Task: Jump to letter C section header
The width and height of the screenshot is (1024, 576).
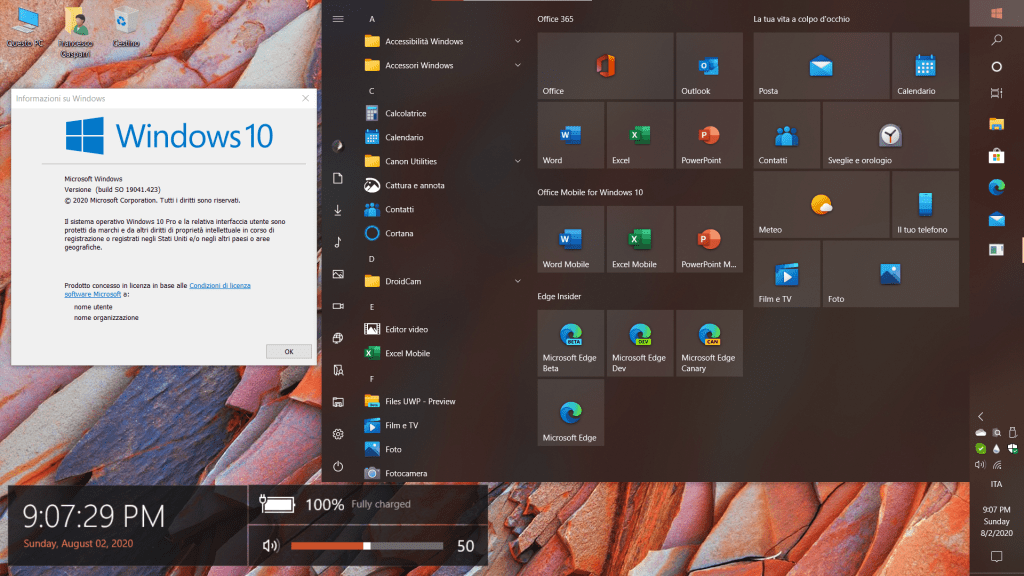Action: (371, 91)
